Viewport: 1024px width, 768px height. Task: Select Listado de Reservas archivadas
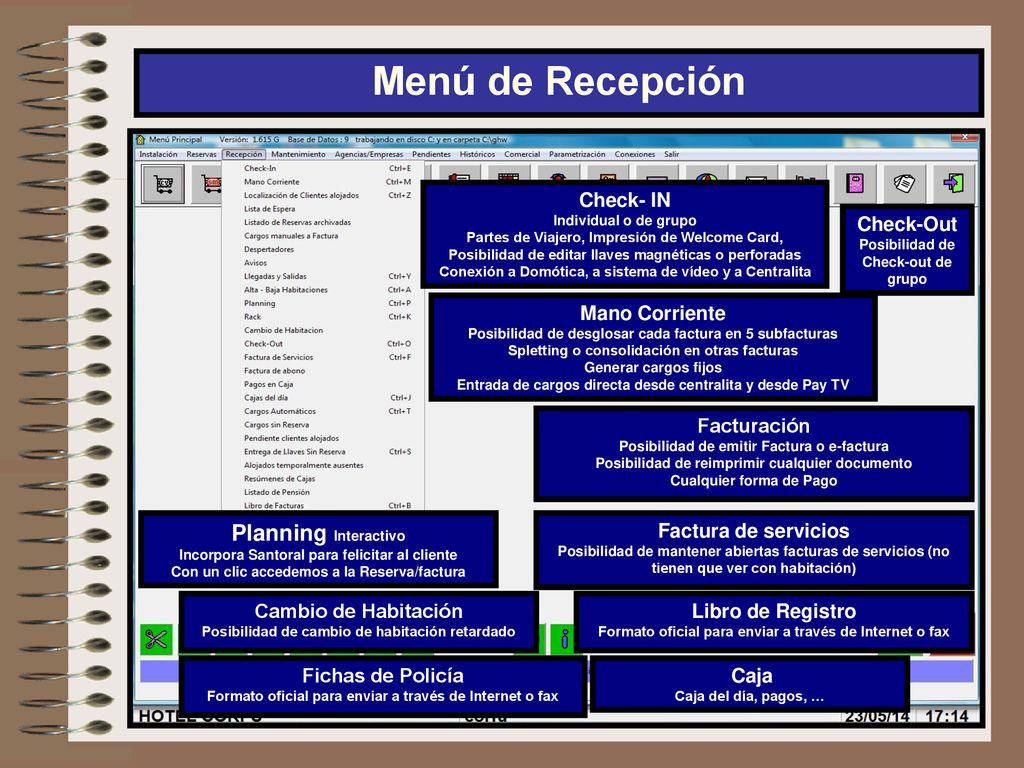point(323,223)
